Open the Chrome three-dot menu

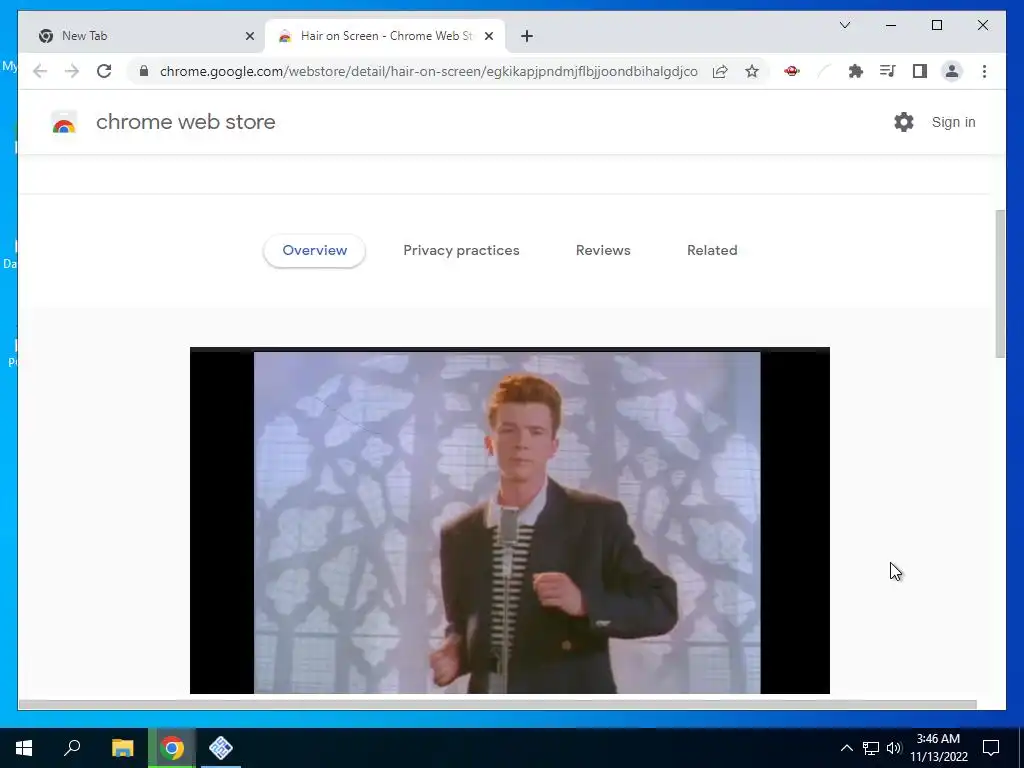coord(984,71)
